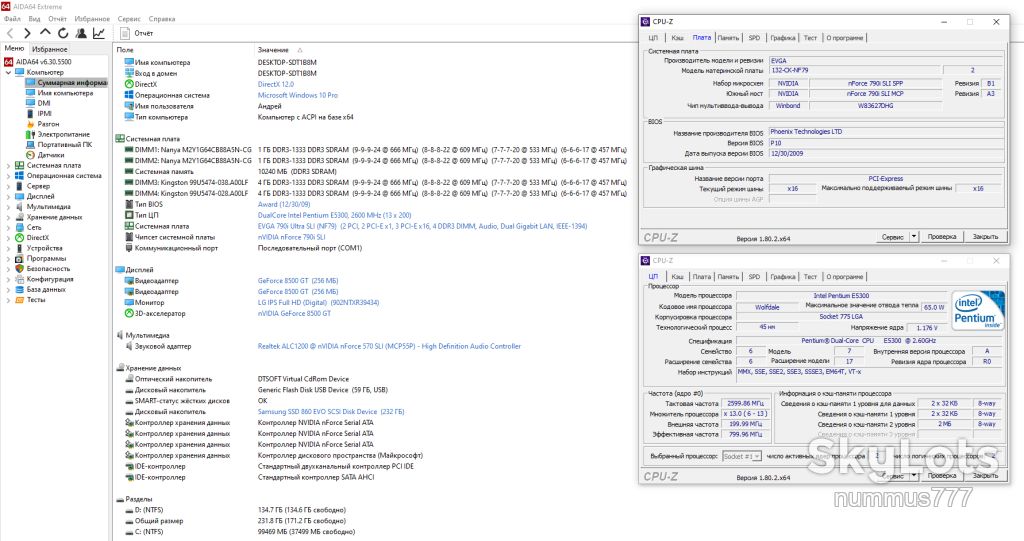Click the Отчёт toolbar button with document icon
Viewport: 1024px width, 541px height.
coord(137,33)
